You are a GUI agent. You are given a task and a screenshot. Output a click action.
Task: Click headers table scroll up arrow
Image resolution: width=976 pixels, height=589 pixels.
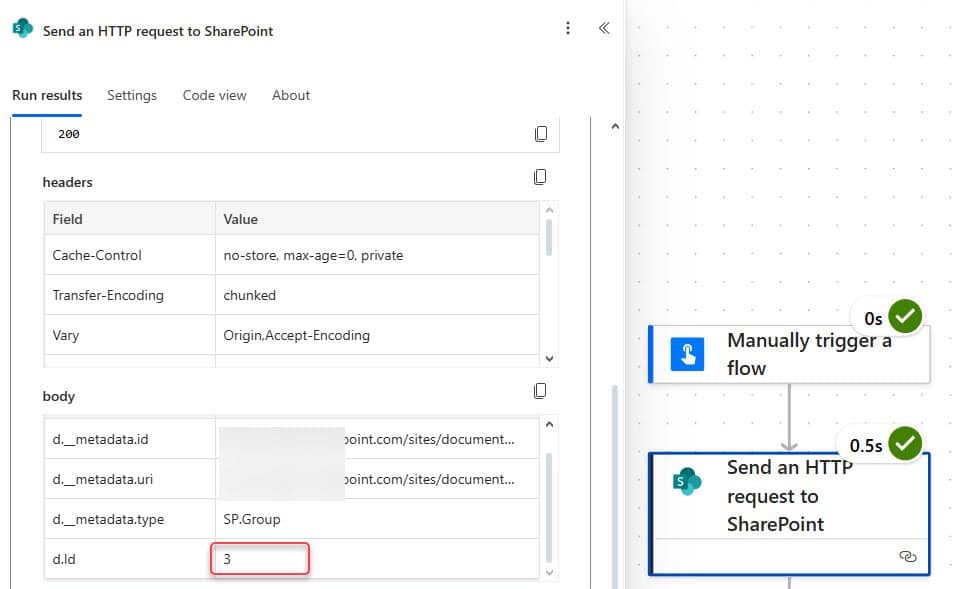tap(549, 210)
